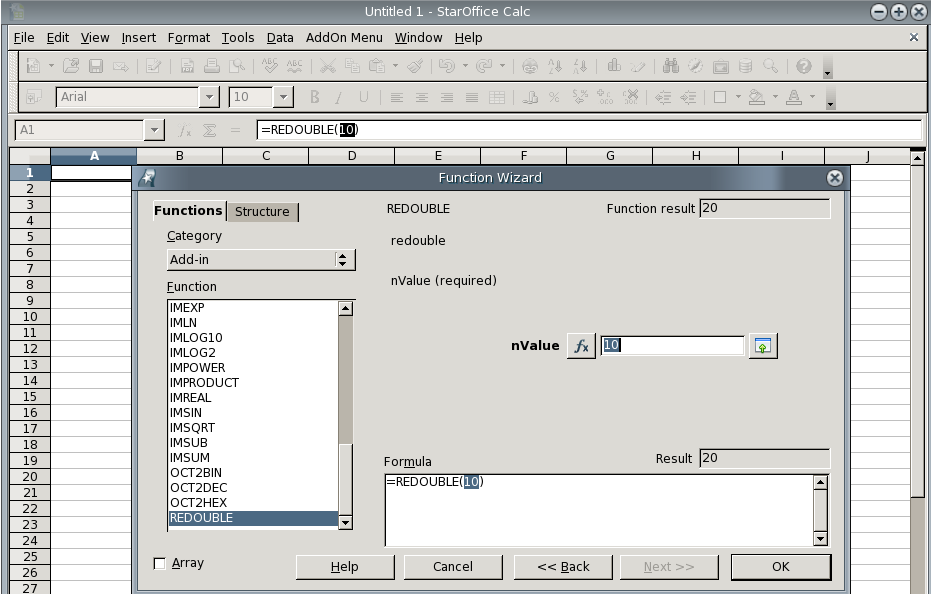Select OCT2HEX in the function list
931x594 pixels.
click(x=254, y=503)
